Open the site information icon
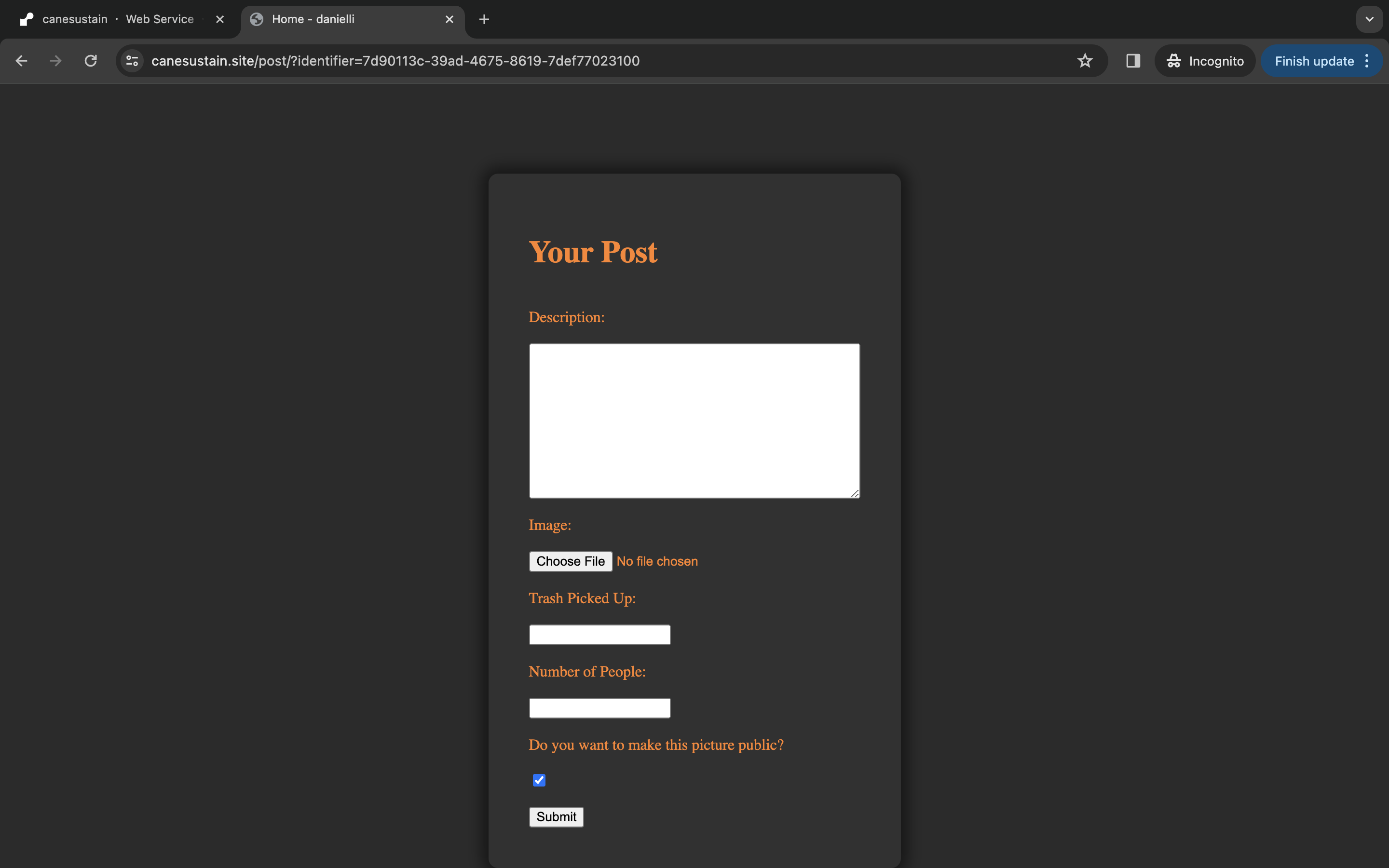1389x868 pixels. (x=132, y=61)
